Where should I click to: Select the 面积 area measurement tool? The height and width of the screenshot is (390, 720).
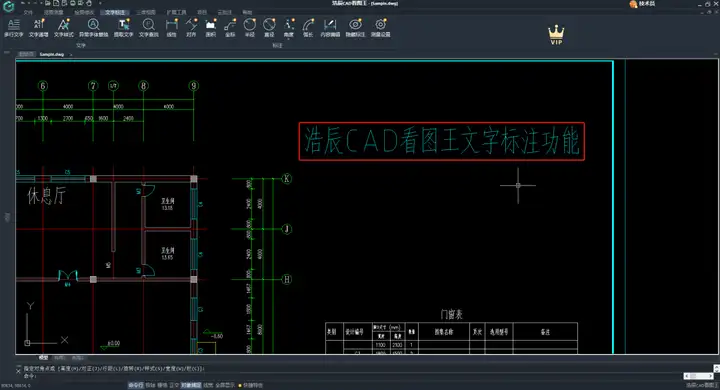click(x=210, y=28)
